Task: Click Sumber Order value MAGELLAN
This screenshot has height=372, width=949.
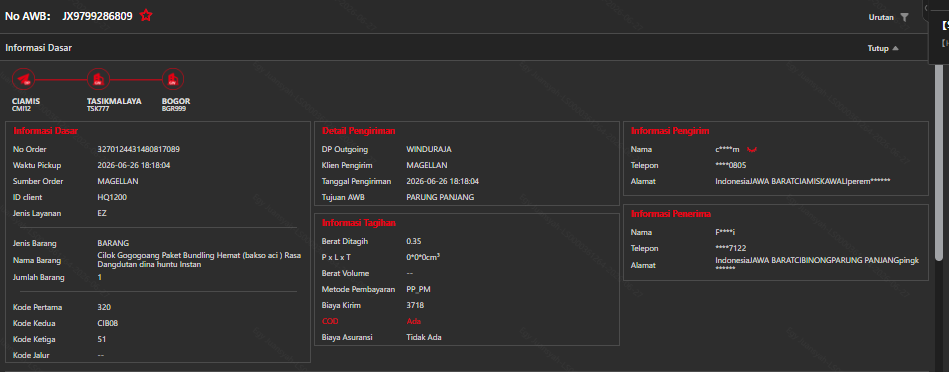Action: (118, 181)
